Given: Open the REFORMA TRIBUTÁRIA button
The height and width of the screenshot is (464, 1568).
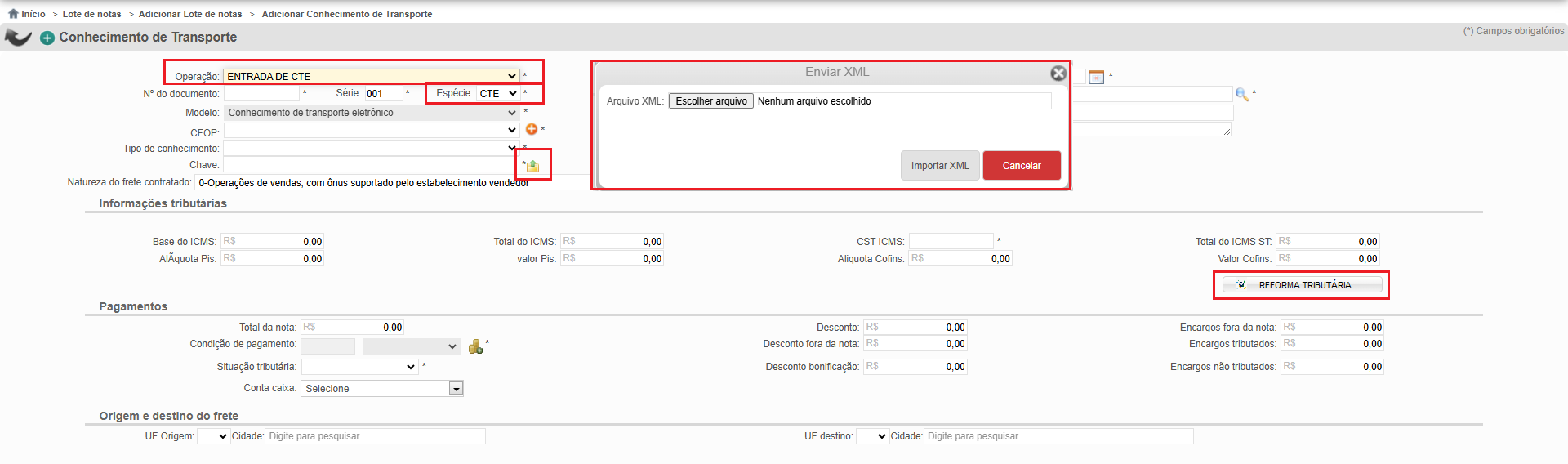Looking at the screenshot, I should point(1302,285).
